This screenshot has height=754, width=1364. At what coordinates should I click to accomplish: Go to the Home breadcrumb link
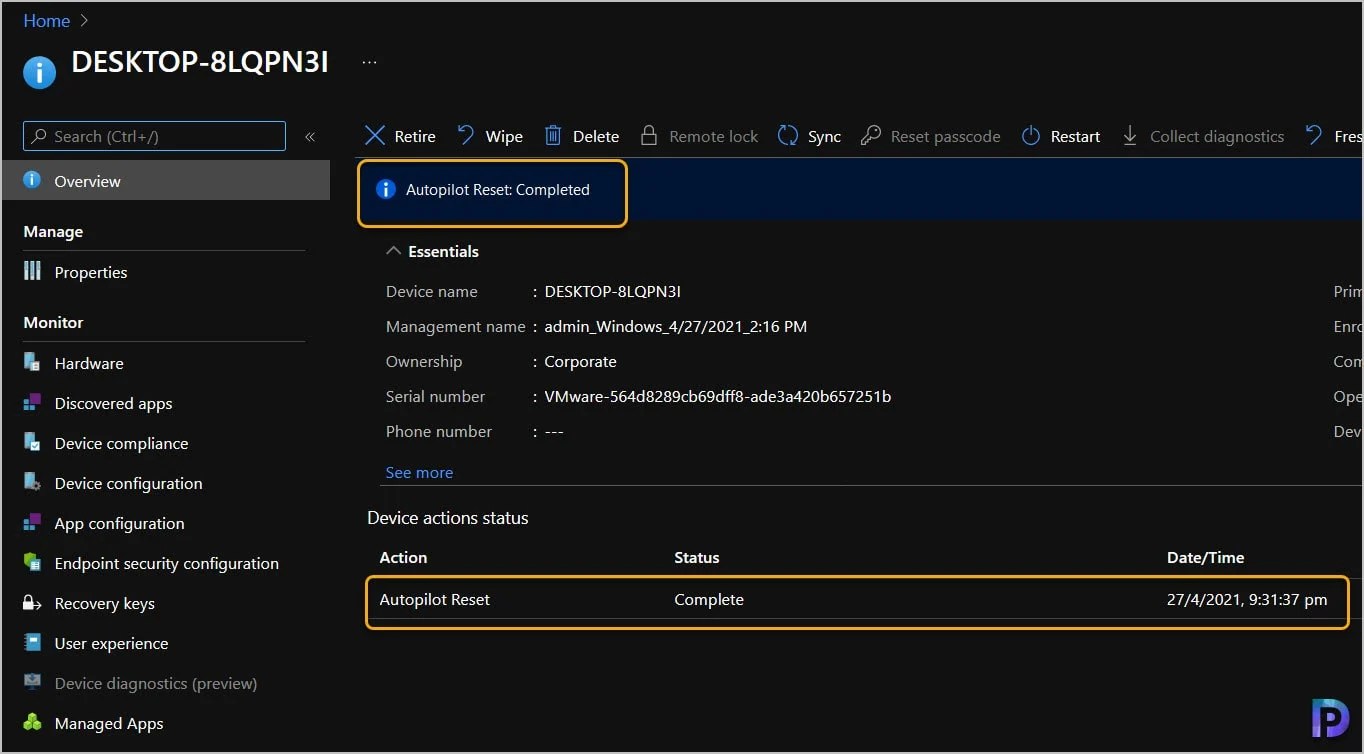point(47,20)
